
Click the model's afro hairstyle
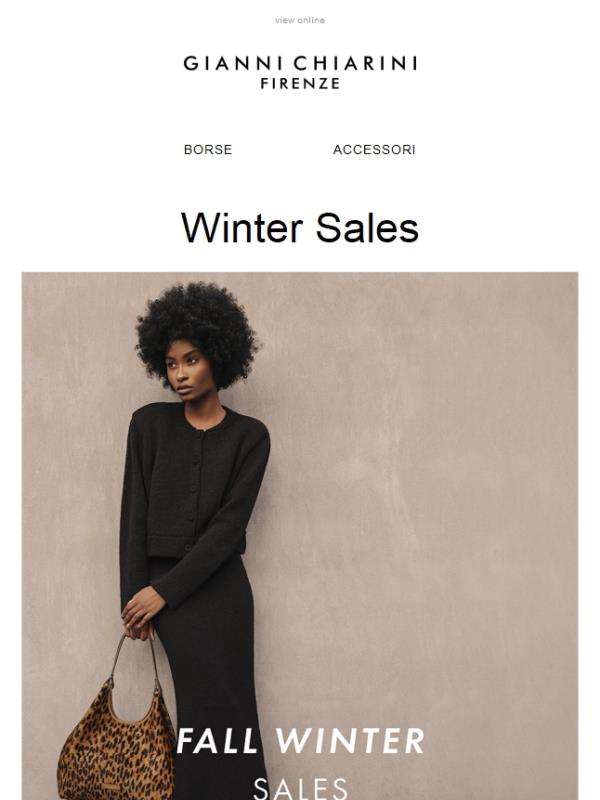coord(198,332)
